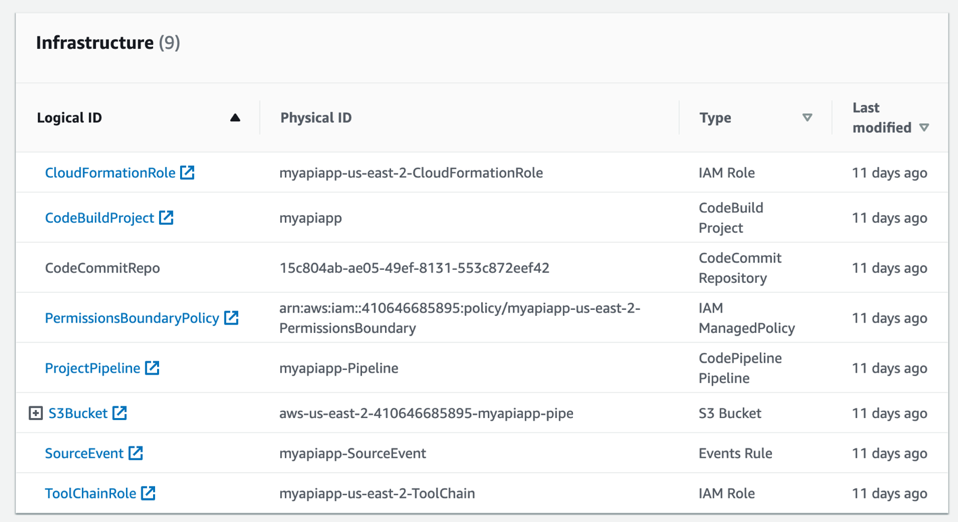Open the ProjectPipeline link

92,368
